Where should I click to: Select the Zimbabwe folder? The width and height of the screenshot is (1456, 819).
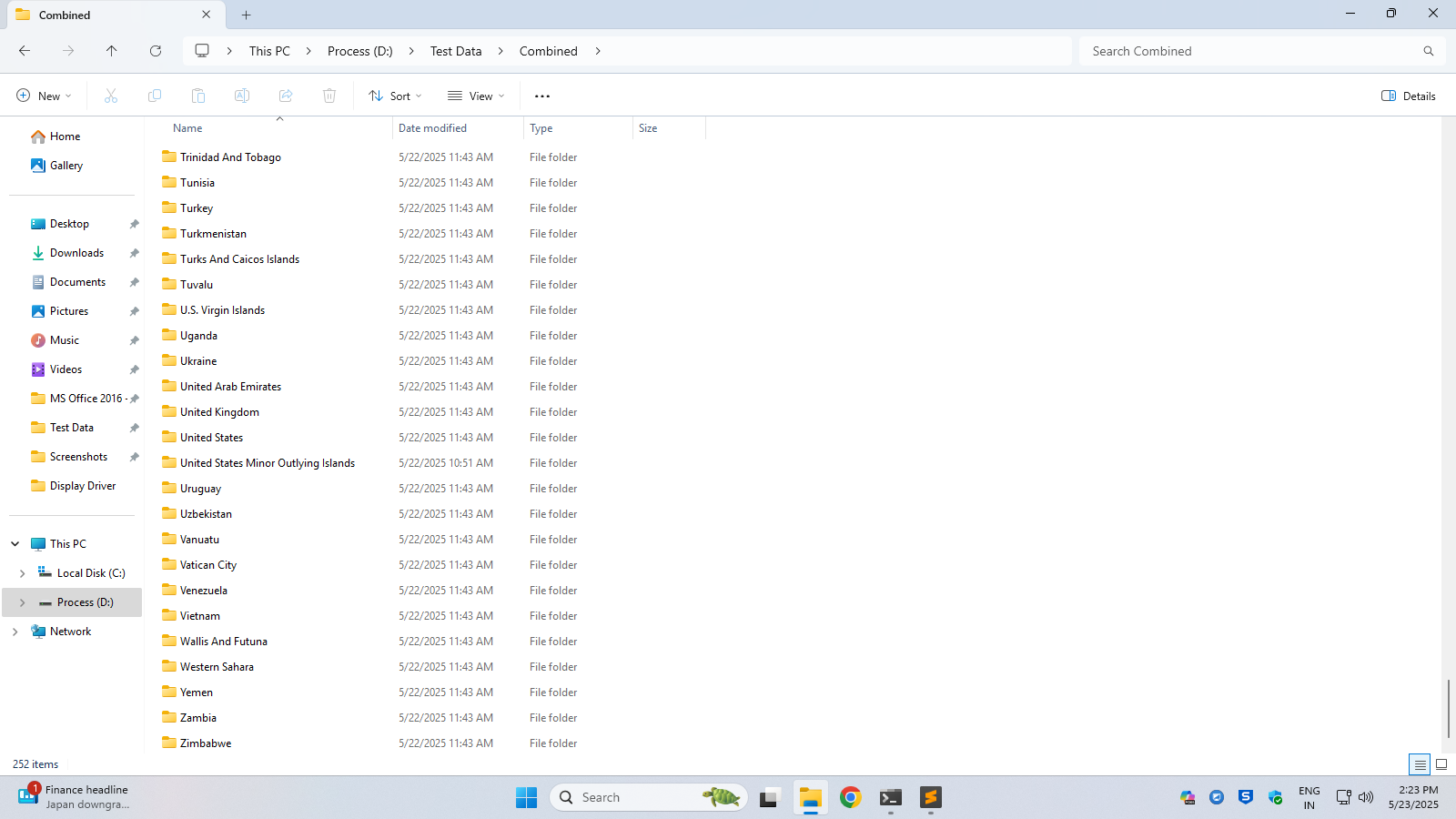(x=206, y=743)
